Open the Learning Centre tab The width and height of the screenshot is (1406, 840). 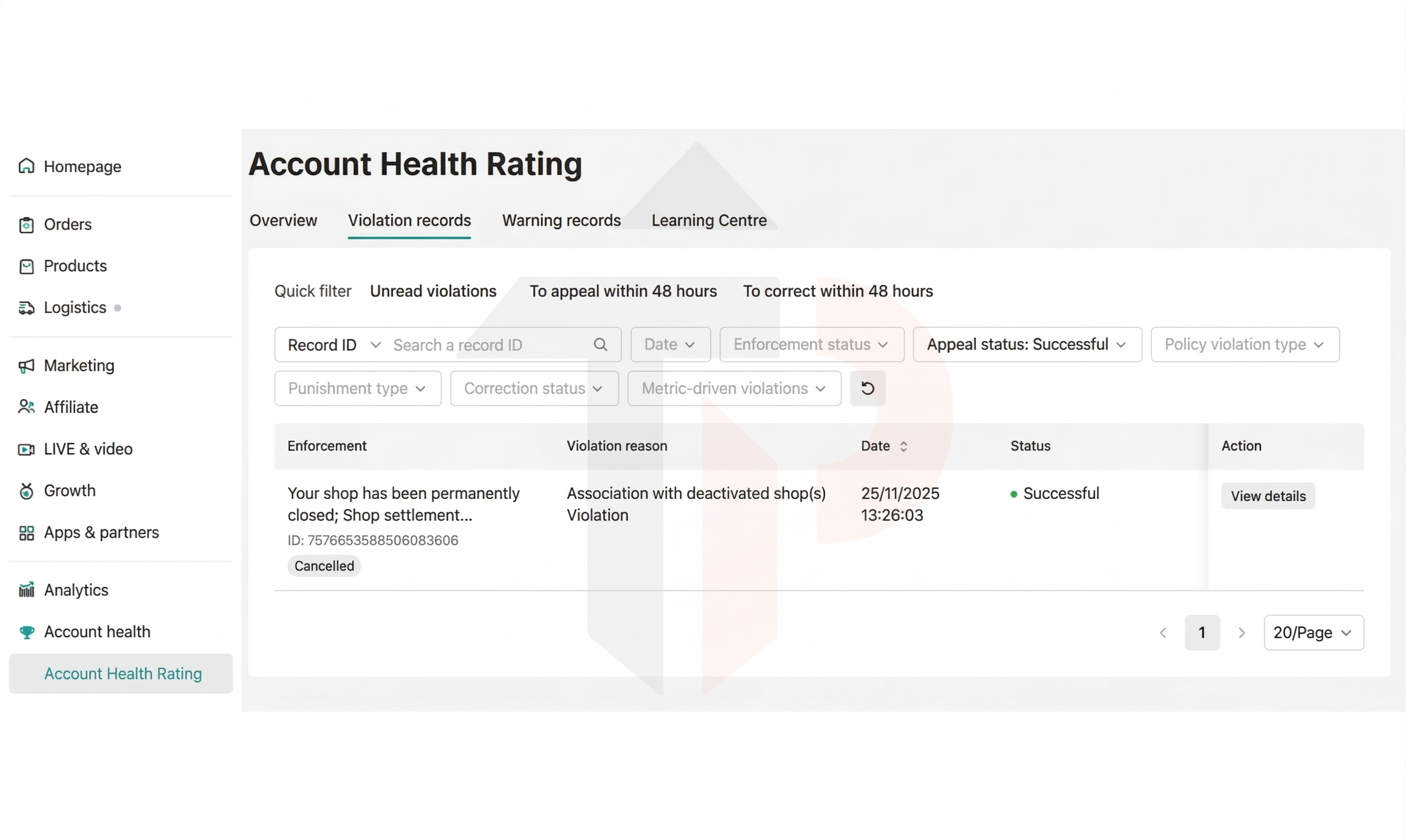pos(709,220)
